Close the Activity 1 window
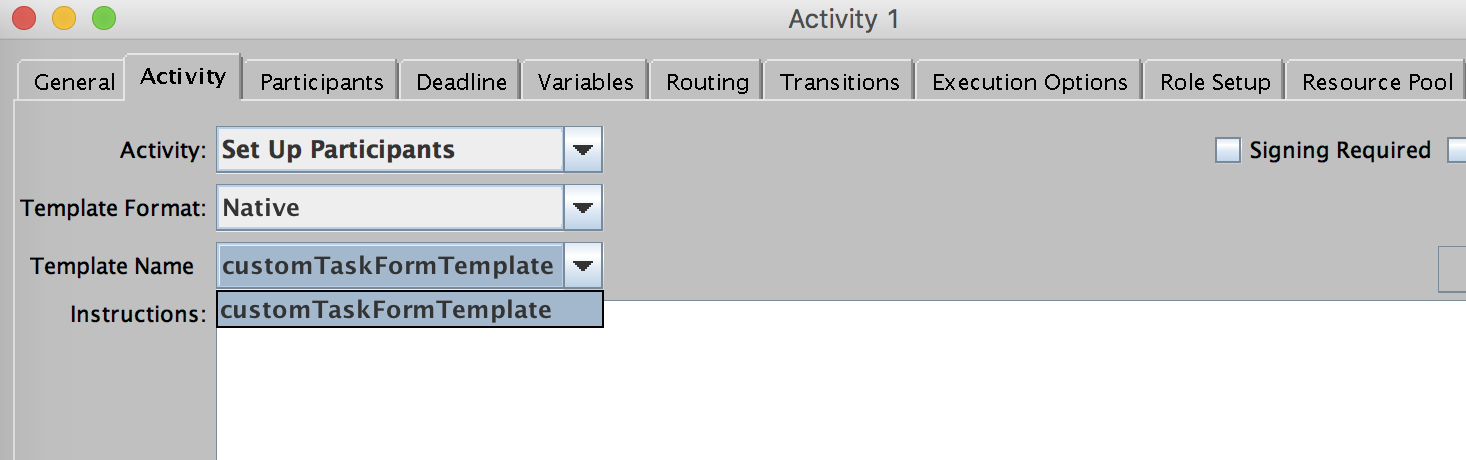1466x460 pixels. click(x=23, y=18)
